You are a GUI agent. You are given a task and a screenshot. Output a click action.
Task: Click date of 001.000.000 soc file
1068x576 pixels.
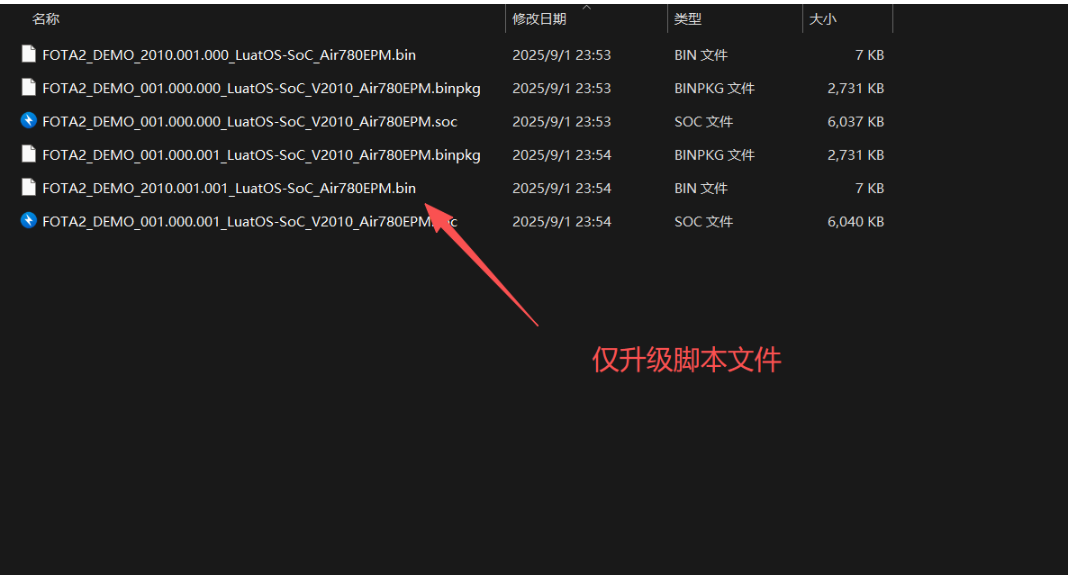click(561, 122)
